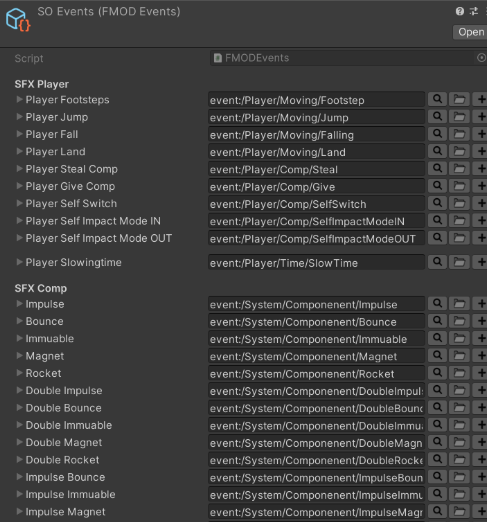Edit the event:/Player/Comp/Steal path field

[x=316, y=169]
